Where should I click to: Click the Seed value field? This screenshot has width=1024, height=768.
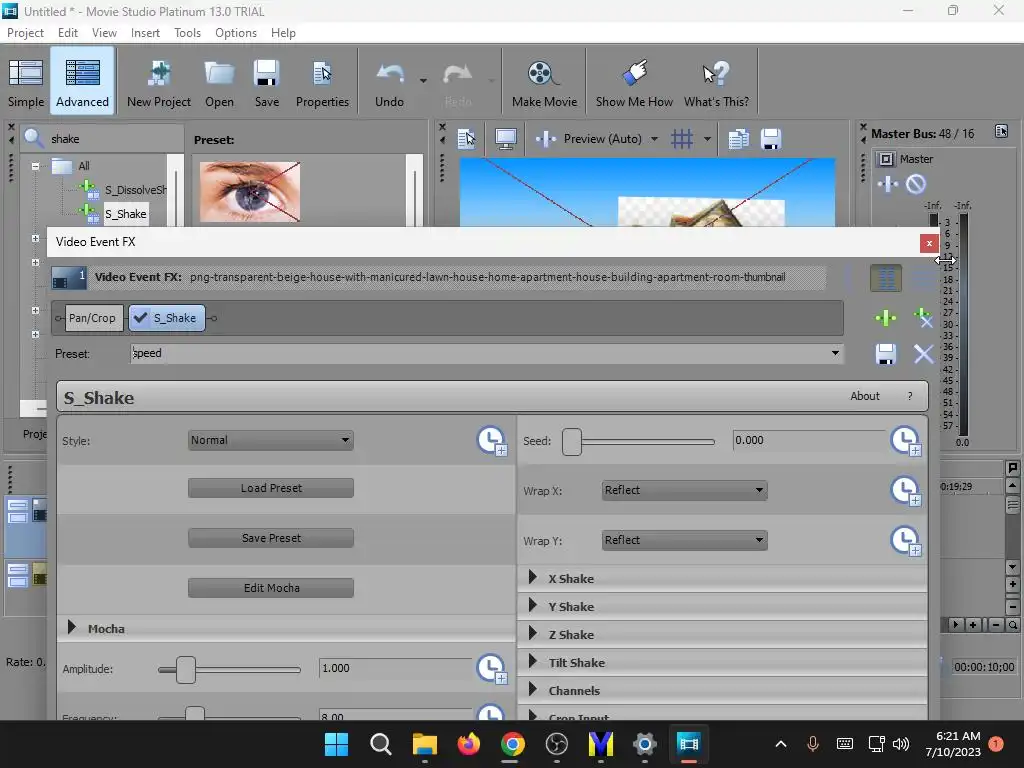[808, 440]
